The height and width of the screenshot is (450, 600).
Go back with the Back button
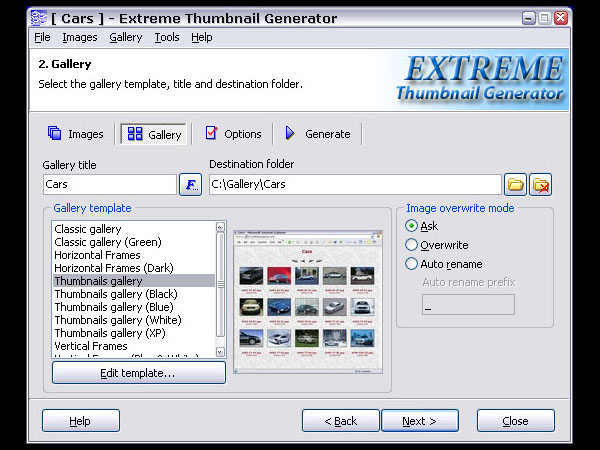point(341,421)
